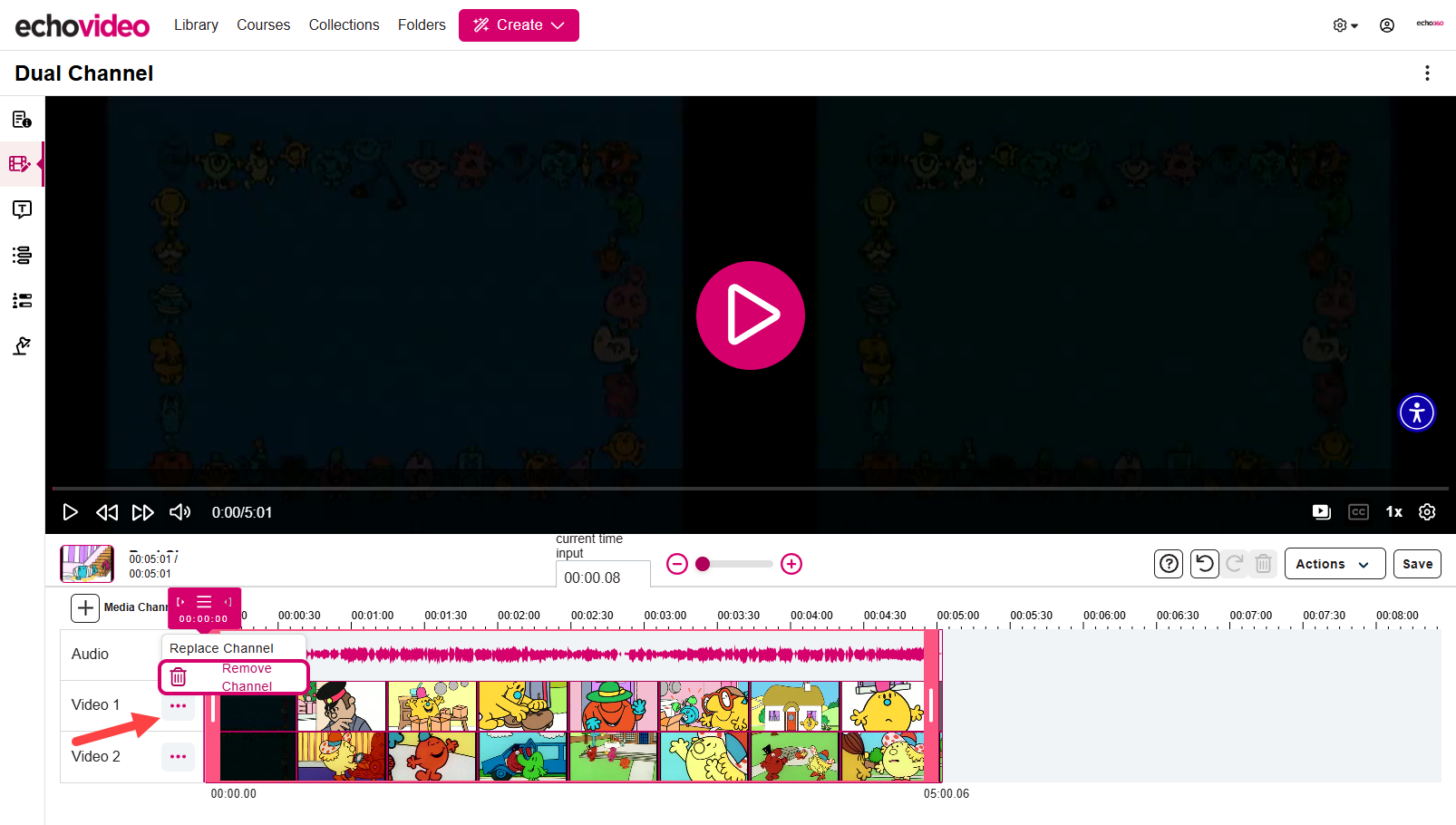
Task: Zoom in the timeline with plus icon
Action: pos(791,564)
